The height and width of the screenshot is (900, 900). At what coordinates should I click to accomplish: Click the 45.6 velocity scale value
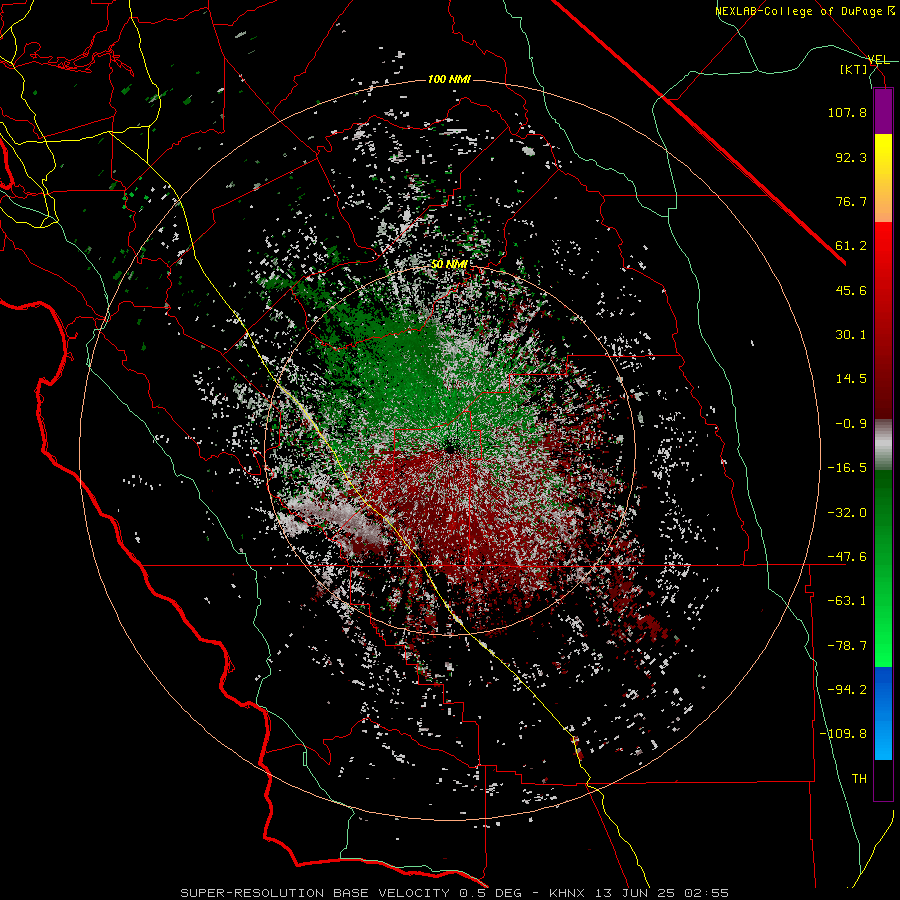pos(851,290)
